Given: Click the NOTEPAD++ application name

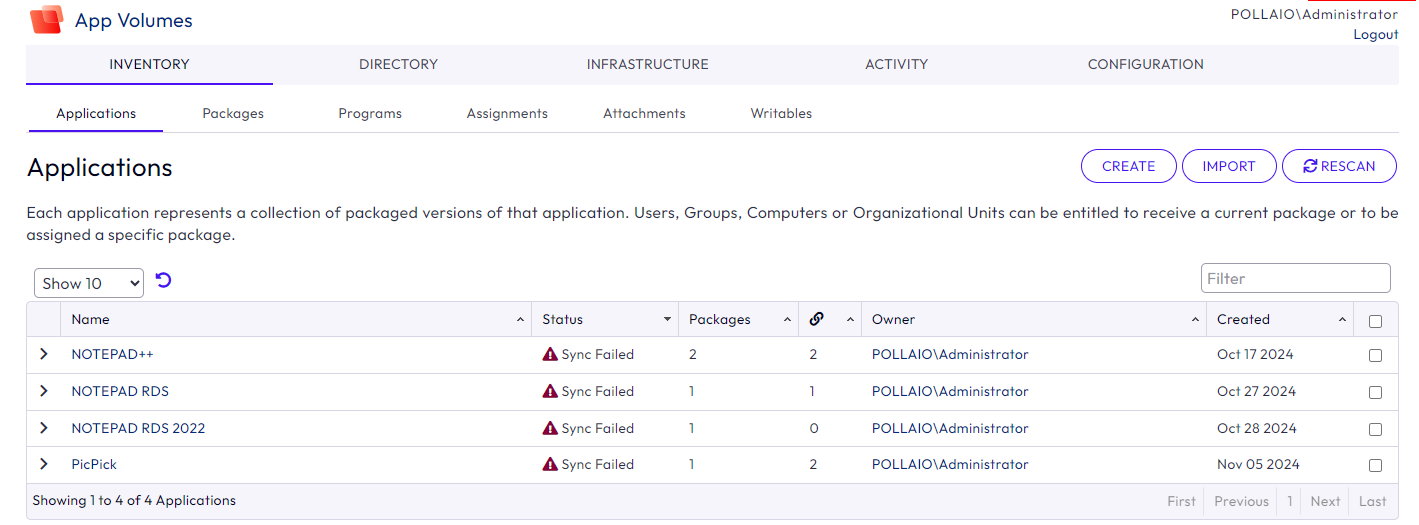Looking at the screenshot, I should (x=112, y=354).
